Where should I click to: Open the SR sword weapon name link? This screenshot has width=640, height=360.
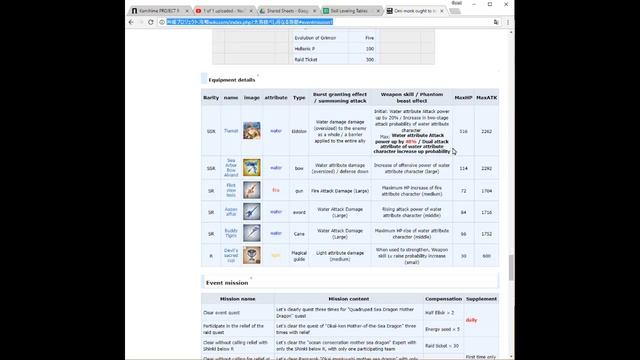(231, 212)
